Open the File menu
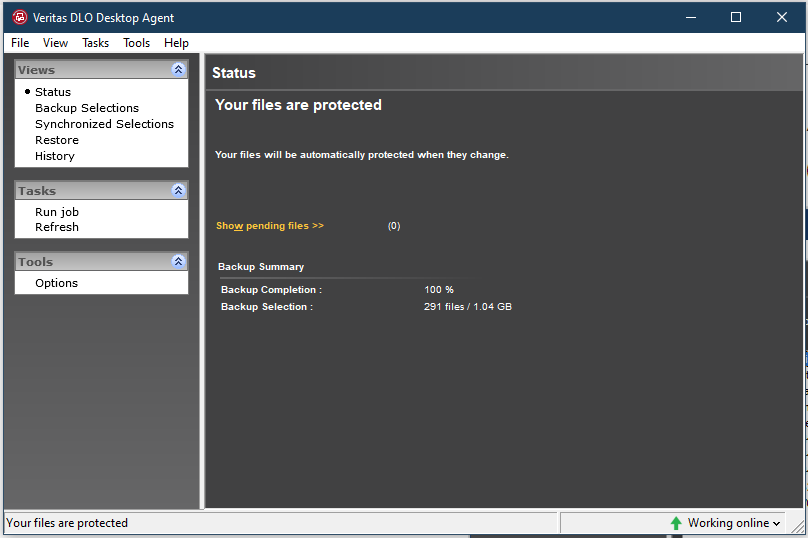Viewport: 808px width, 538px height. (20, 43)
